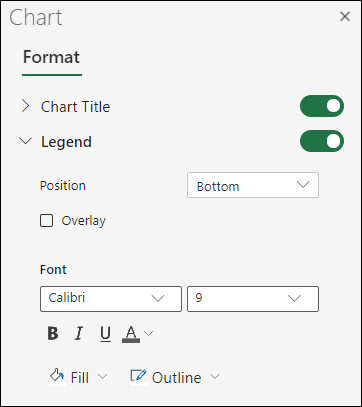Viewport: 362px width, 407px height.
Task: Select the Format tab
Action: pos(51,57)
